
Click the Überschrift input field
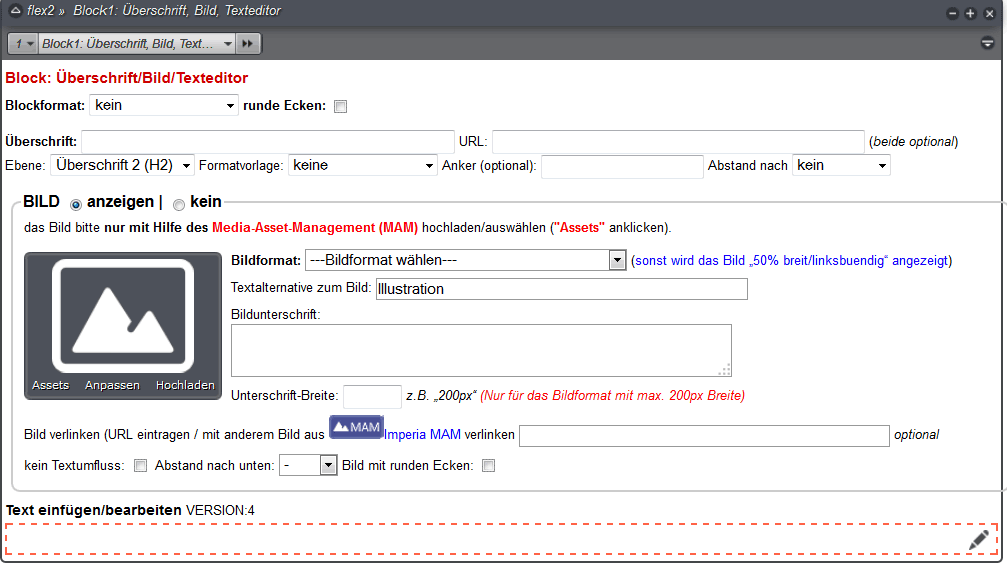pyautogui.click(x=268, y=142)
